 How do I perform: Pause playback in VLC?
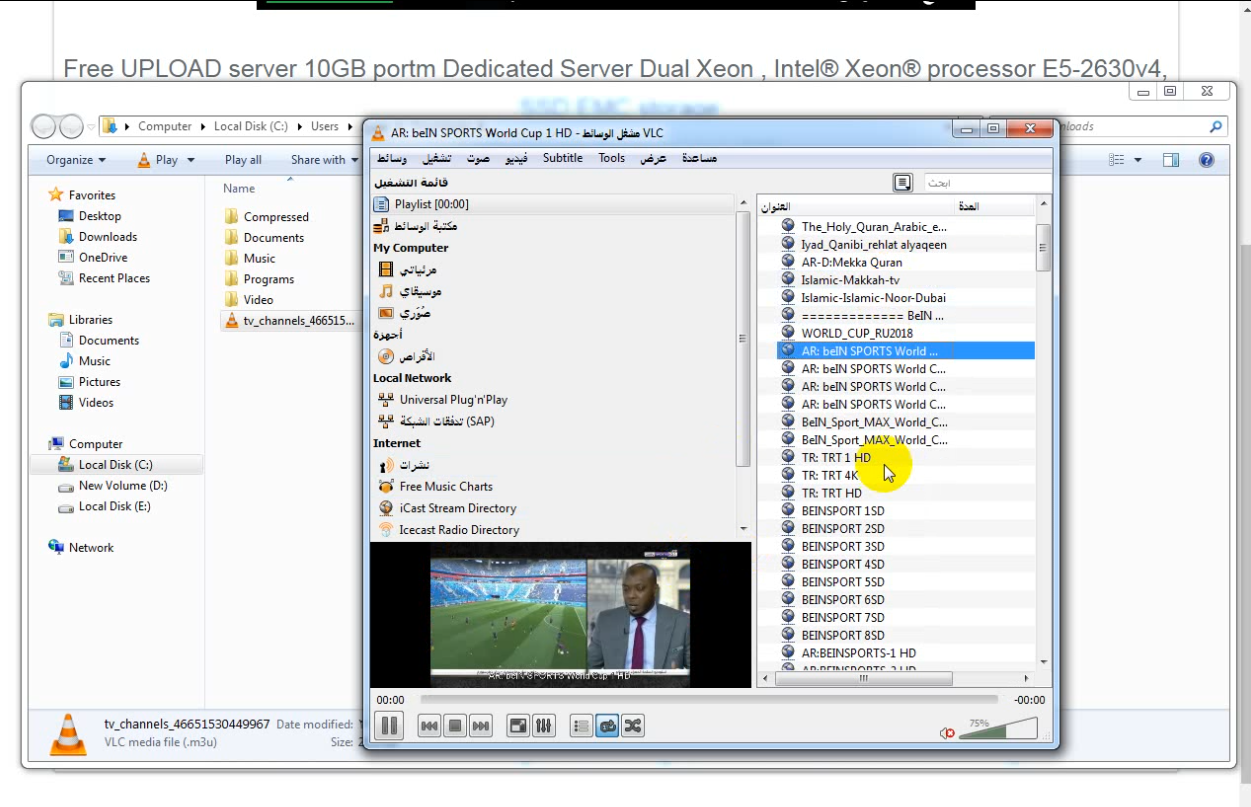389,726
